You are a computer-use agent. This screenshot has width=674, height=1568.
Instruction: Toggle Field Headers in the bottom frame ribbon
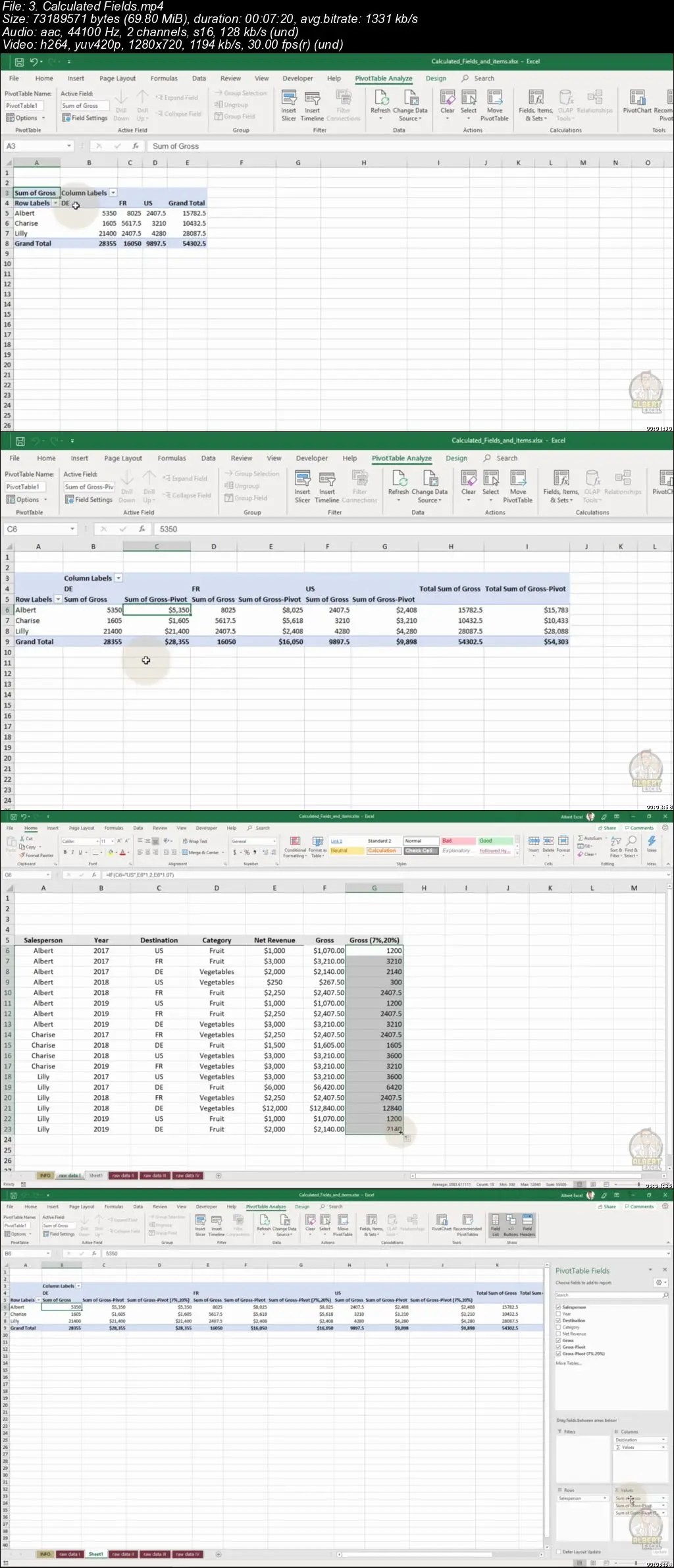tap(527, 1225)
